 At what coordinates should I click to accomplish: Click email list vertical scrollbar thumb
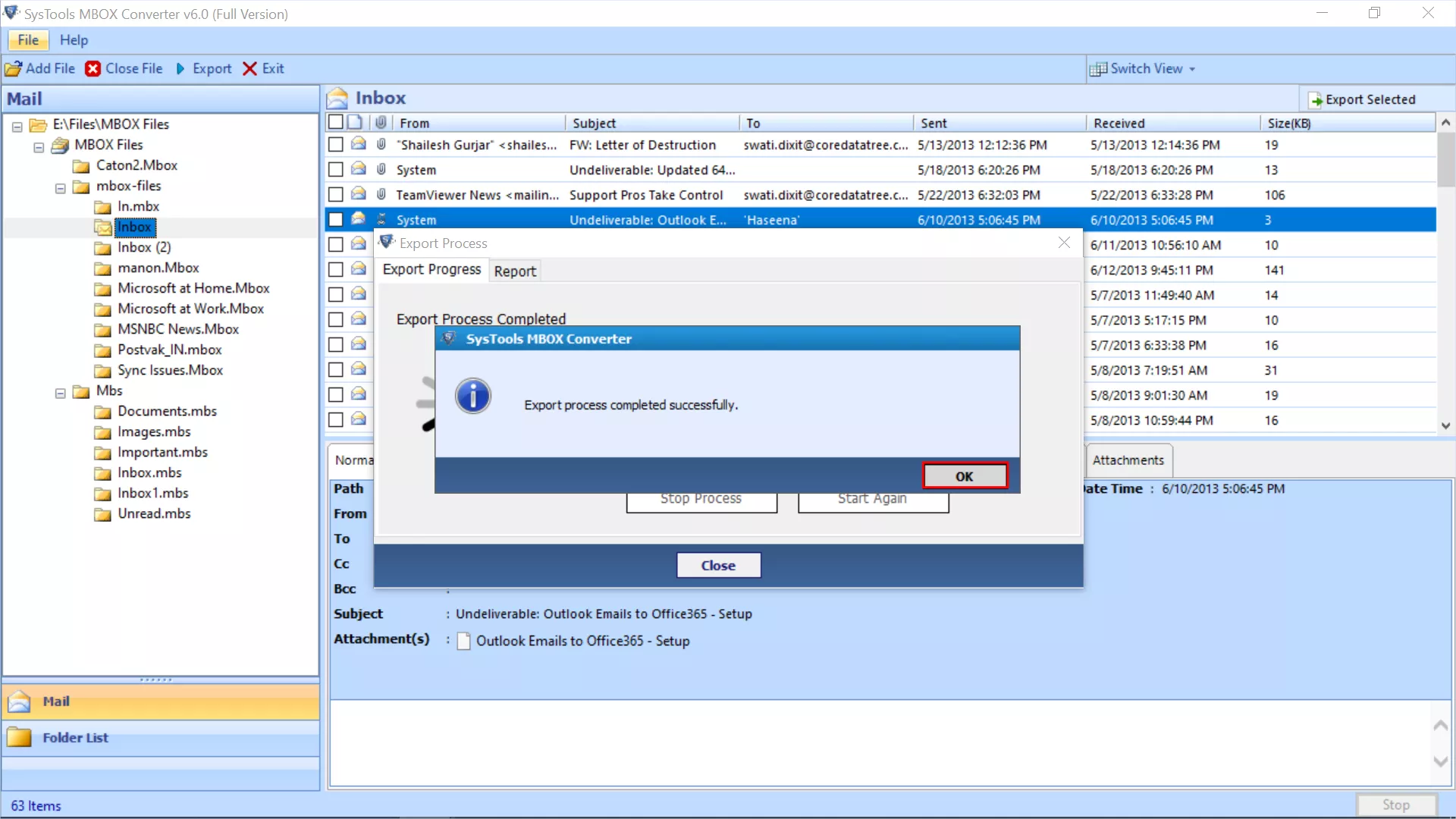(x=1445, y=160)
